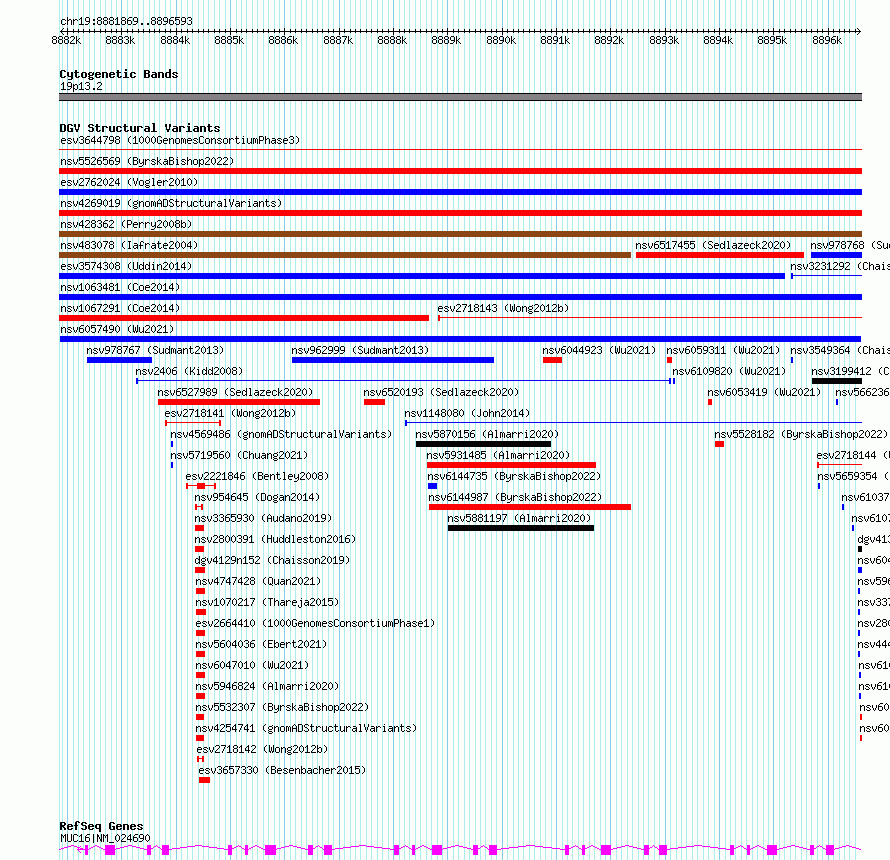Screen dimensions: 890x860
Task: Click the nsv962999 Sudmant2013 label
Action: [x=360, y=350]
